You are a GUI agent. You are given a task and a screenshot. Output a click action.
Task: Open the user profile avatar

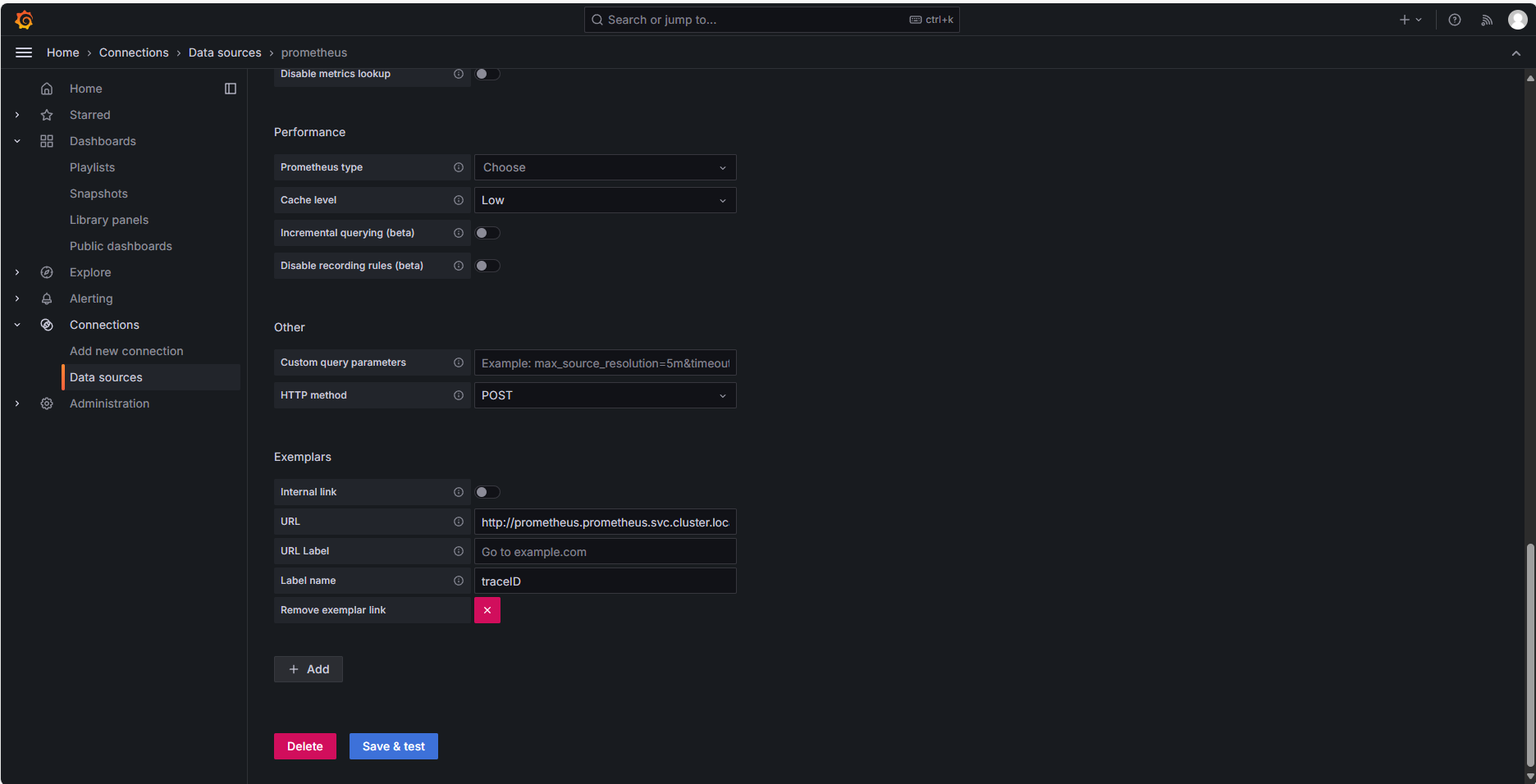[x=1518, y=20]
